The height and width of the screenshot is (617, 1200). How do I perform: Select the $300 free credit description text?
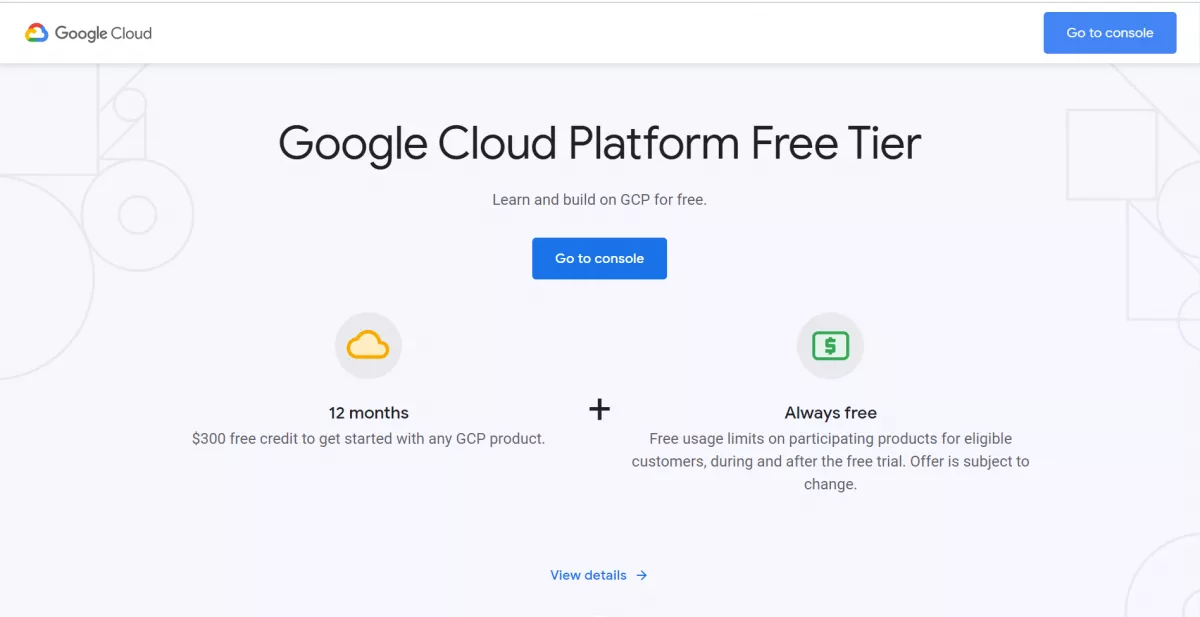368,438
